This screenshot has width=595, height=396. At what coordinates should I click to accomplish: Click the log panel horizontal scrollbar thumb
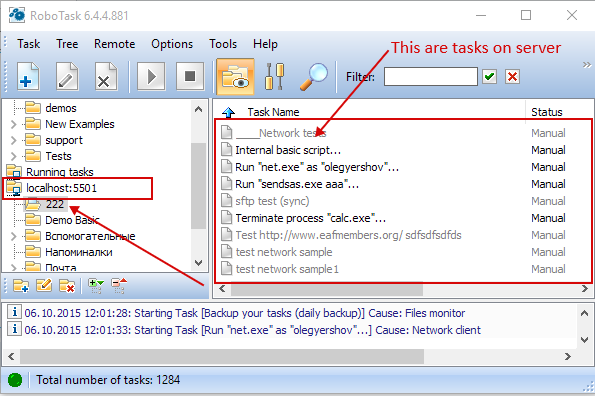(222, 357)
